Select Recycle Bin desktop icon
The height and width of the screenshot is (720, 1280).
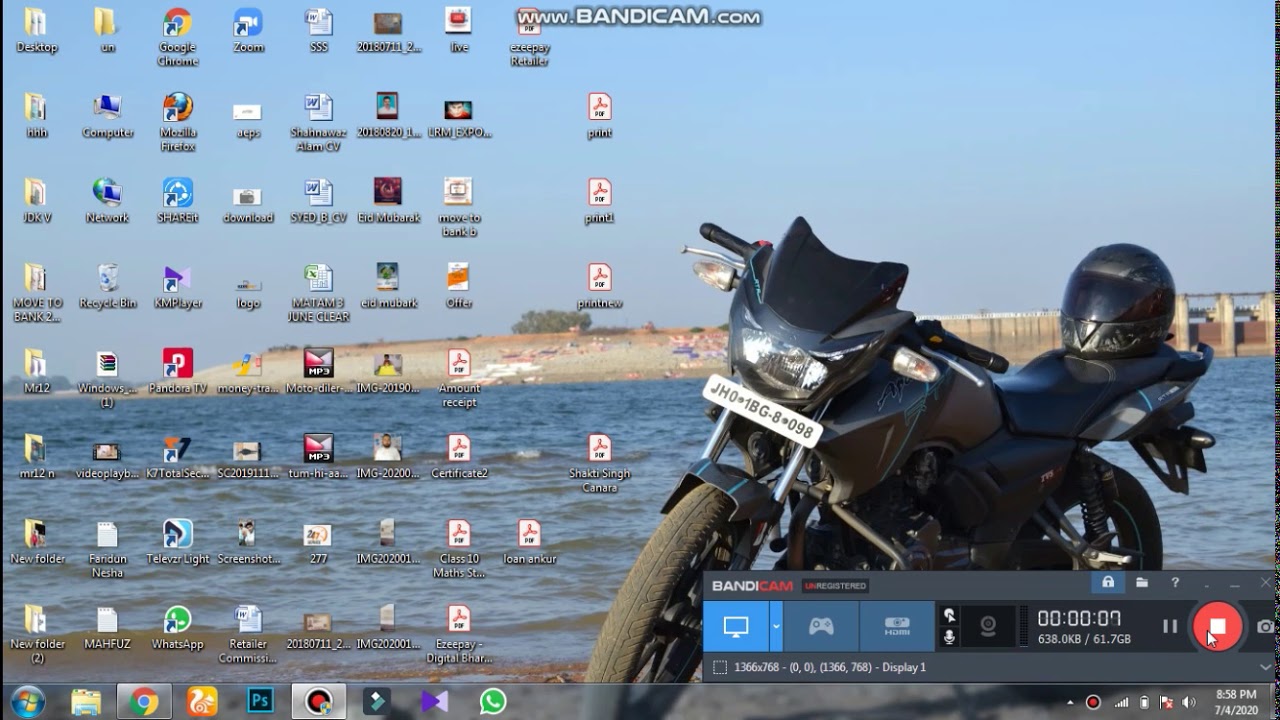107,286
